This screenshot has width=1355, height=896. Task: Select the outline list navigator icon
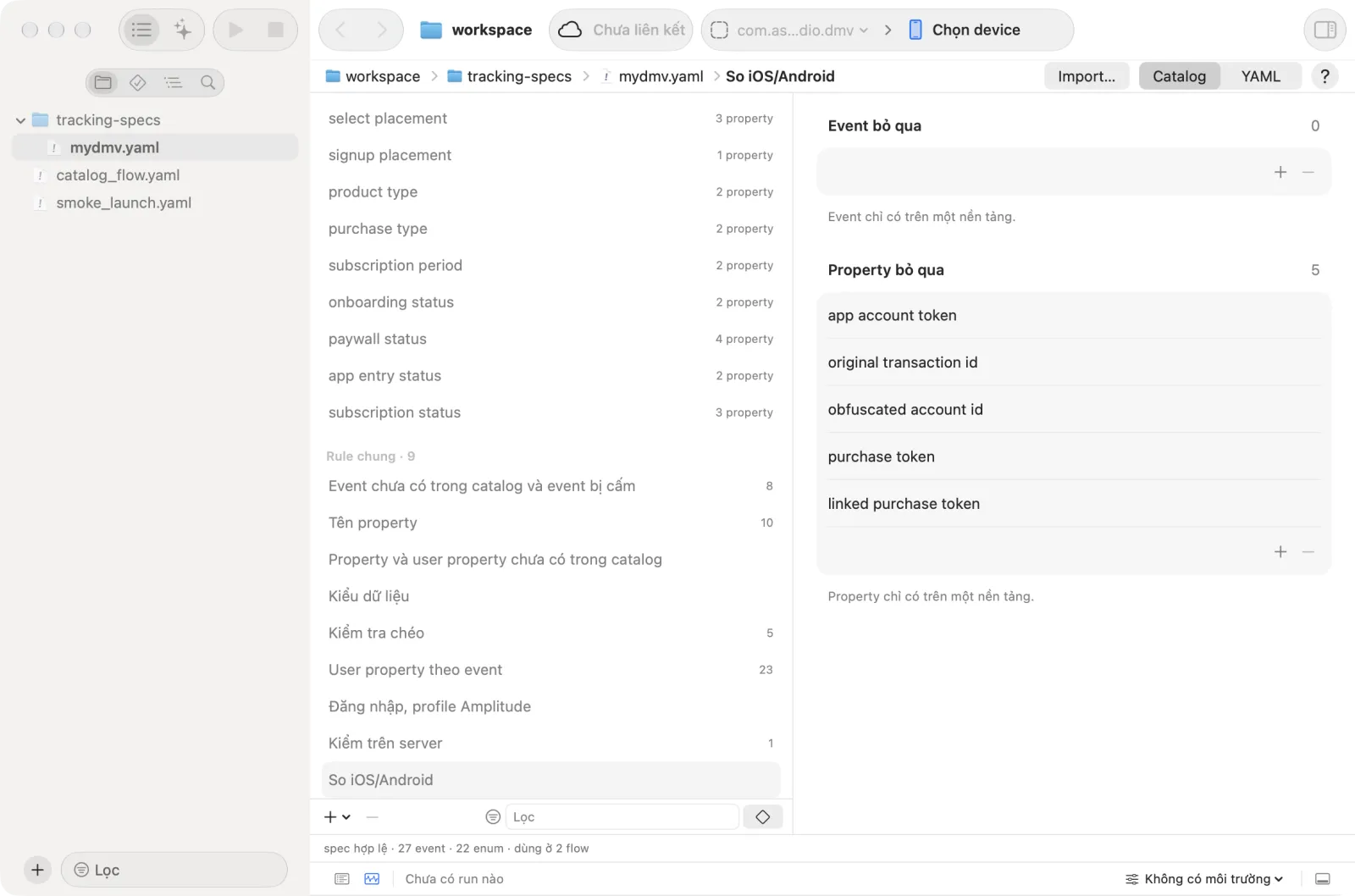(173, 82)
